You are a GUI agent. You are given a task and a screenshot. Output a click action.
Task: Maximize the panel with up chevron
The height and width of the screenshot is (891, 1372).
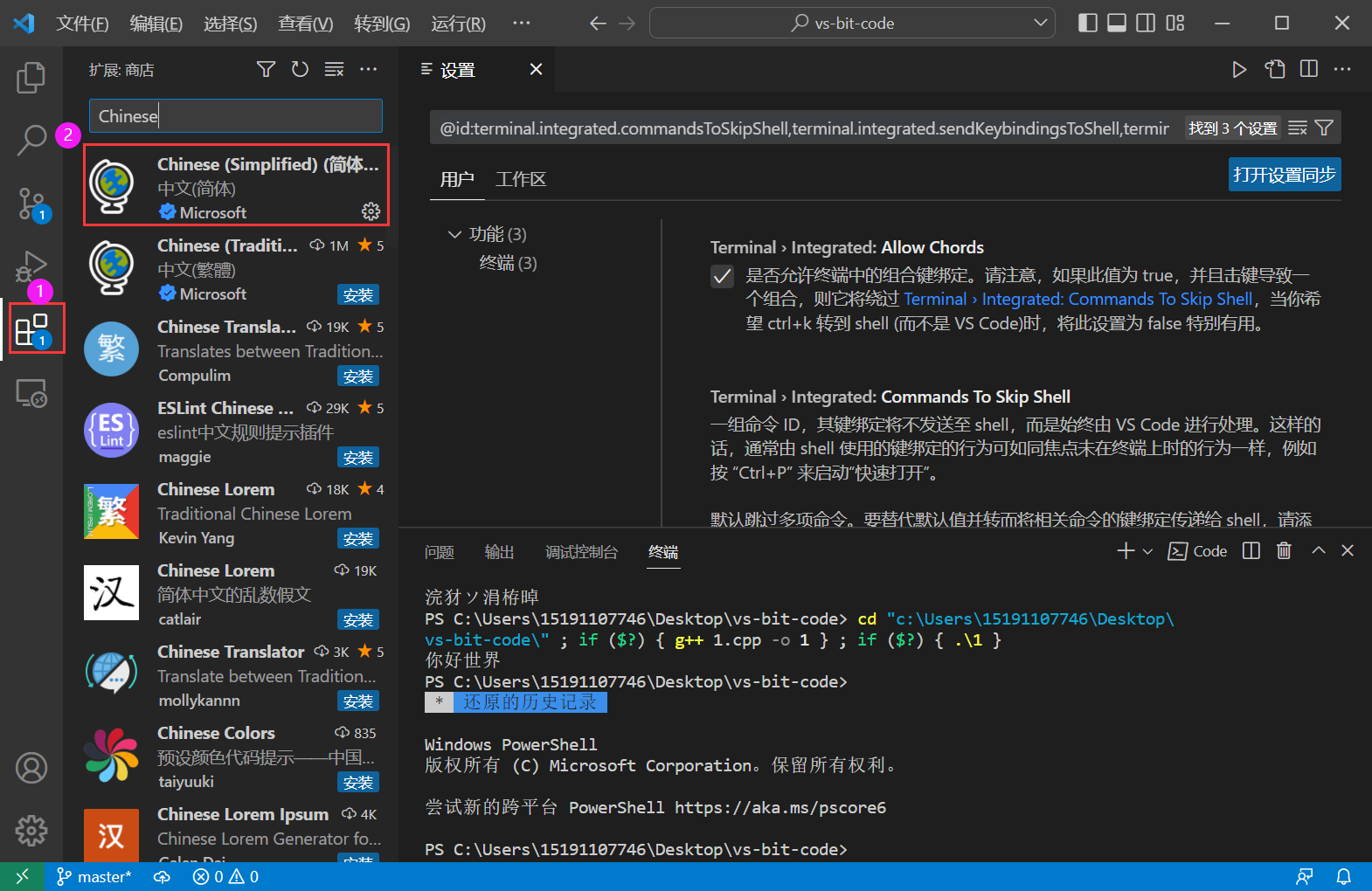(x=1319, y=550)
